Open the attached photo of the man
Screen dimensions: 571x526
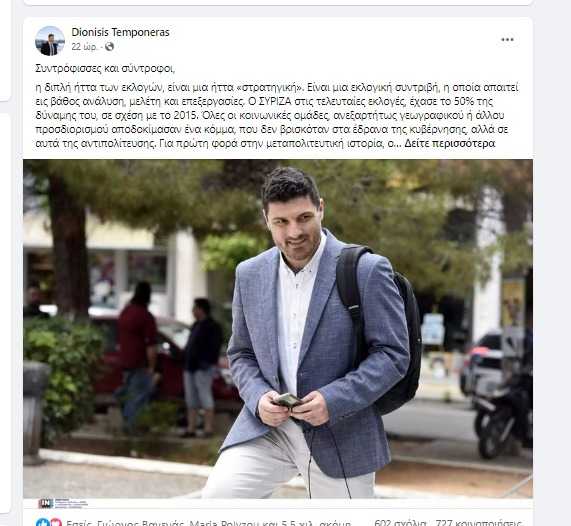278,329
